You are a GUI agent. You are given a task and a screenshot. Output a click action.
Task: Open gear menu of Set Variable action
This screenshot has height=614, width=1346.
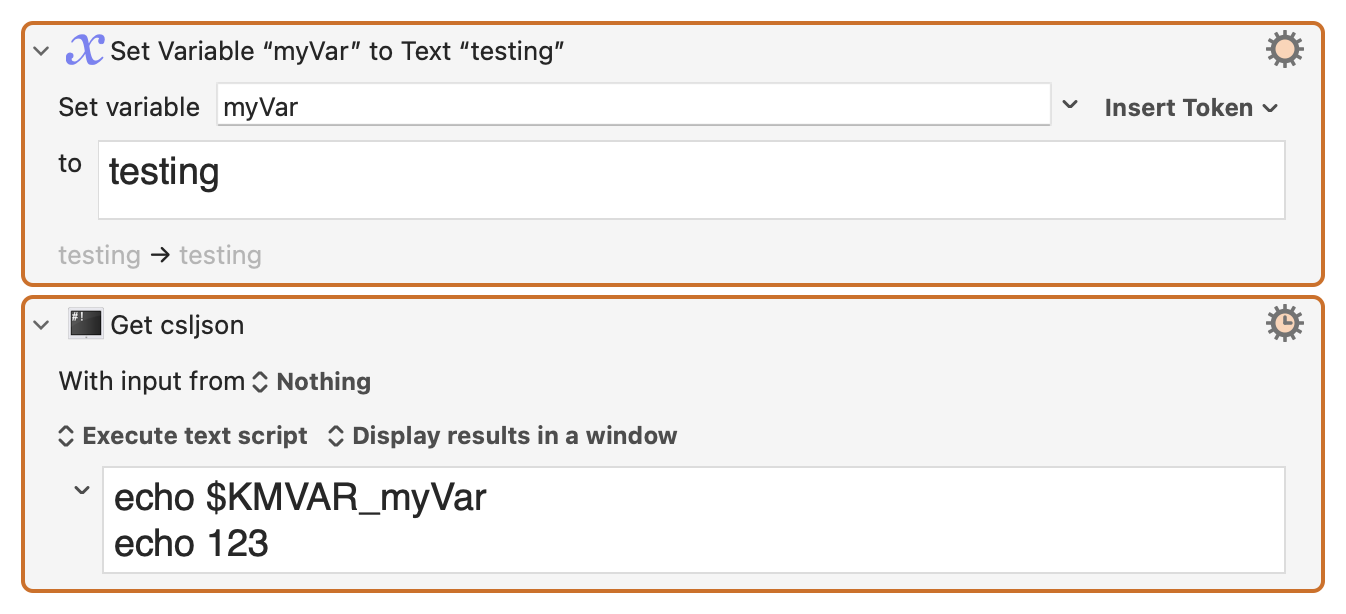(1285, 49)
